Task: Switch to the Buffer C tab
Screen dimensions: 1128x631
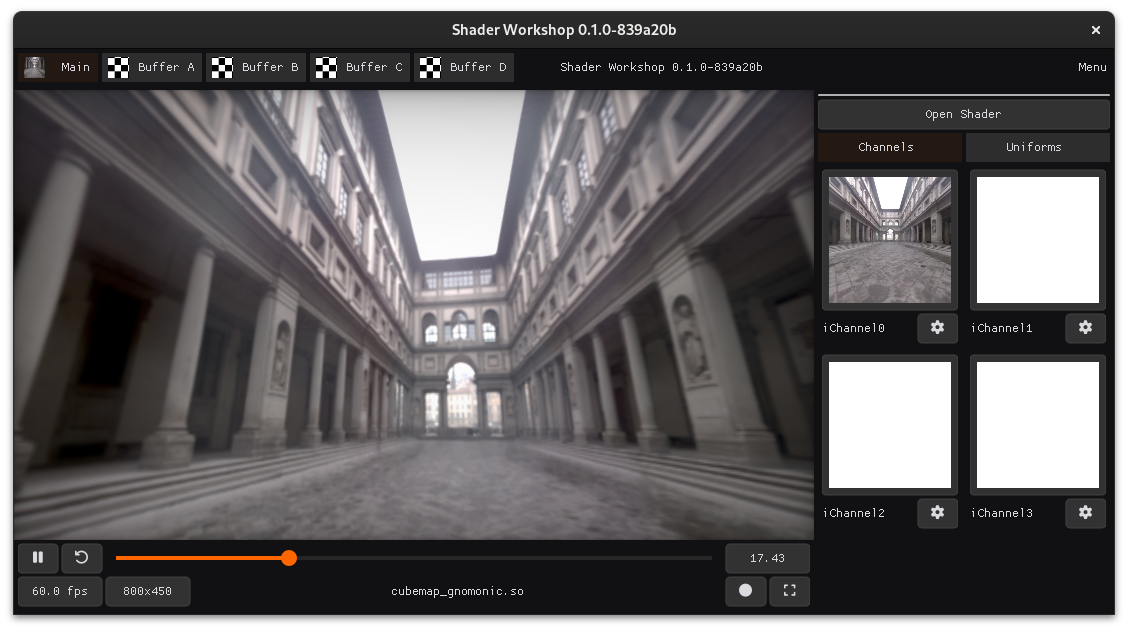Action: tap(360, 67)
